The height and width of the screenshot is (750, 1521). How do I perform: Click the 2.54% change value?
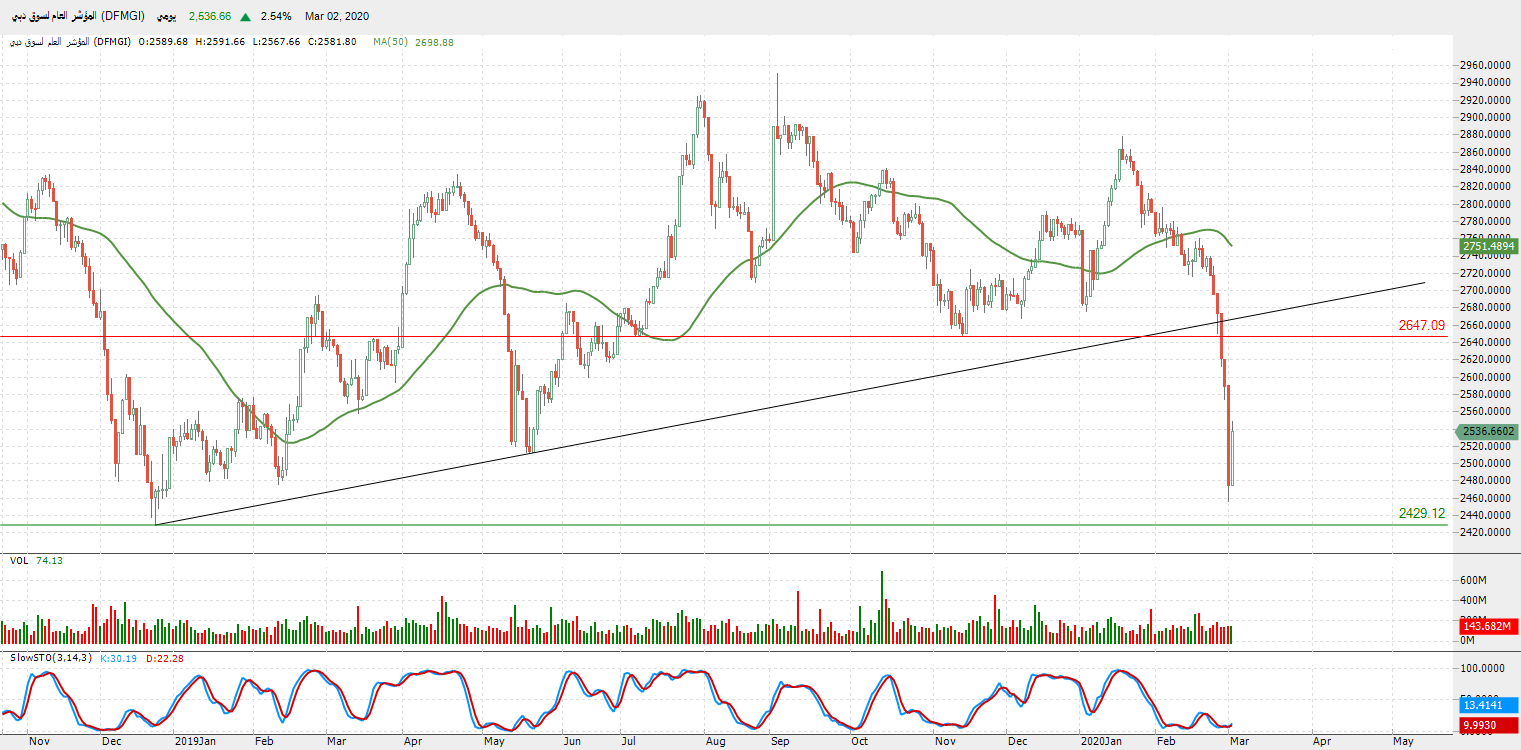coord(276,17)
